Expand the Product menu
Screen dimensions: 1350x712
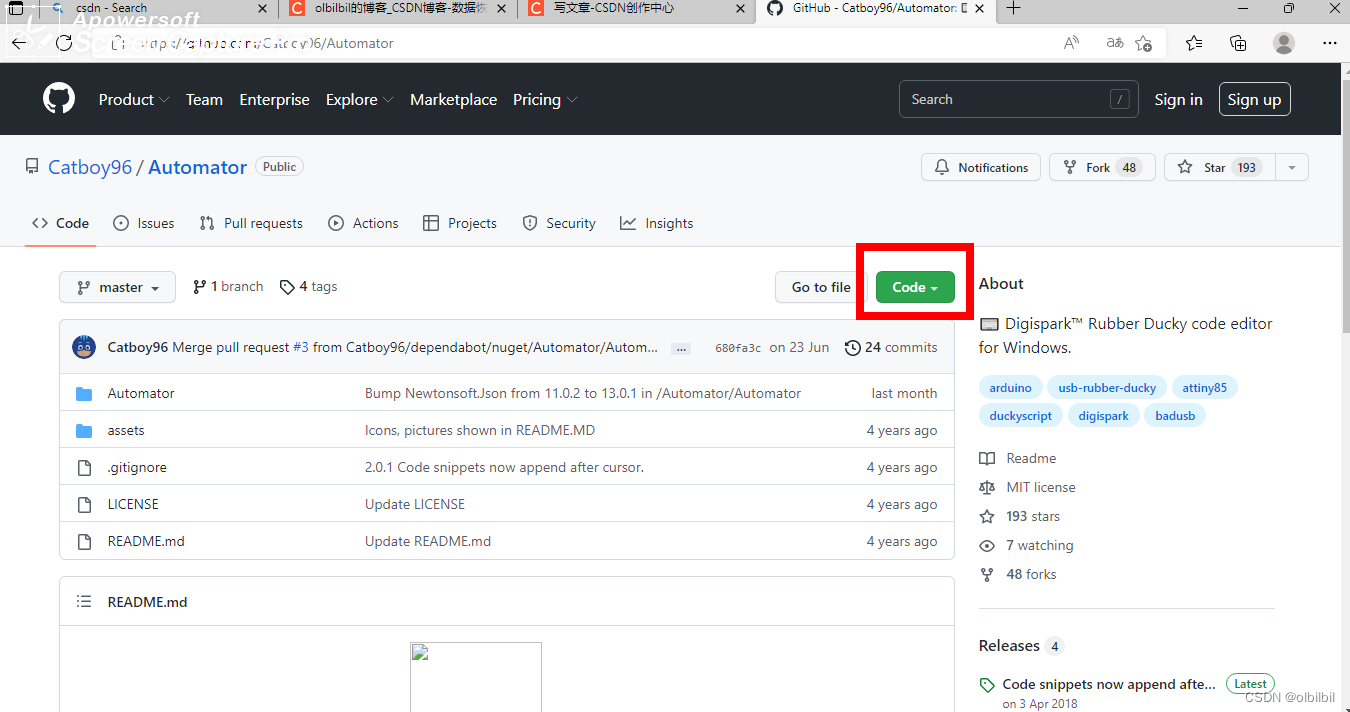134,99
